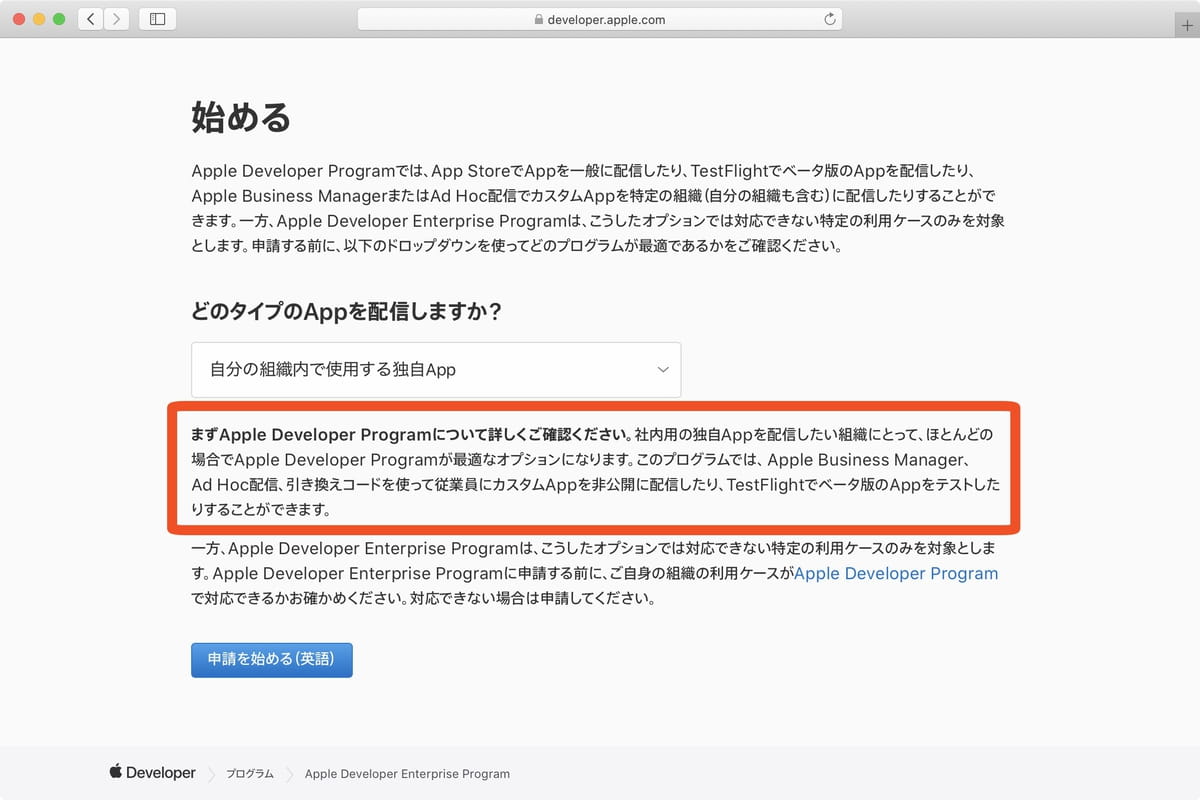Click the 始める heading
The height and width of the screenshot is (800, 1200).
241,118
